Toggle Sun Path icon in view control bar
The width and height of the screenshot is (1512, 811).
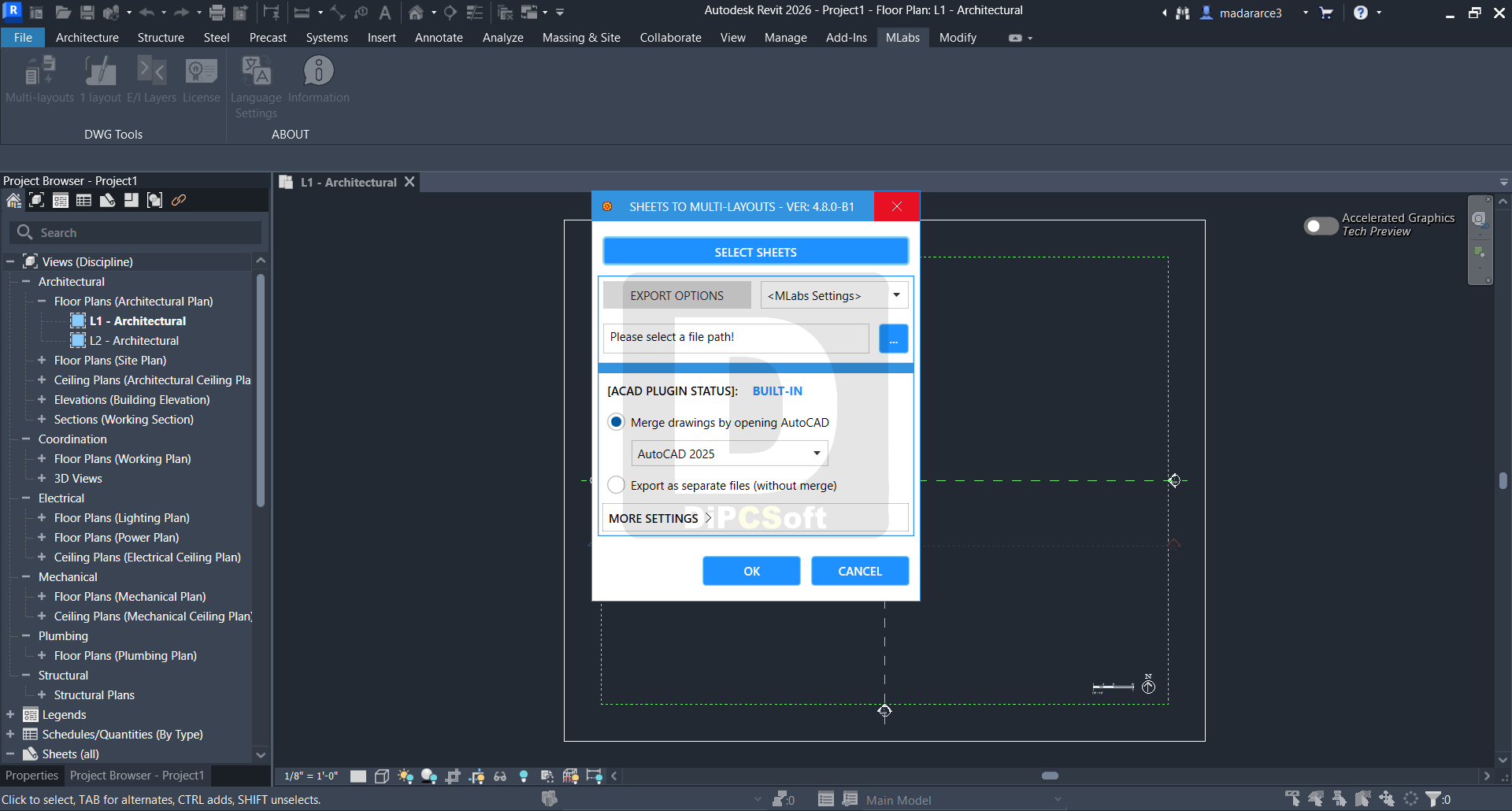click(406, 776)
